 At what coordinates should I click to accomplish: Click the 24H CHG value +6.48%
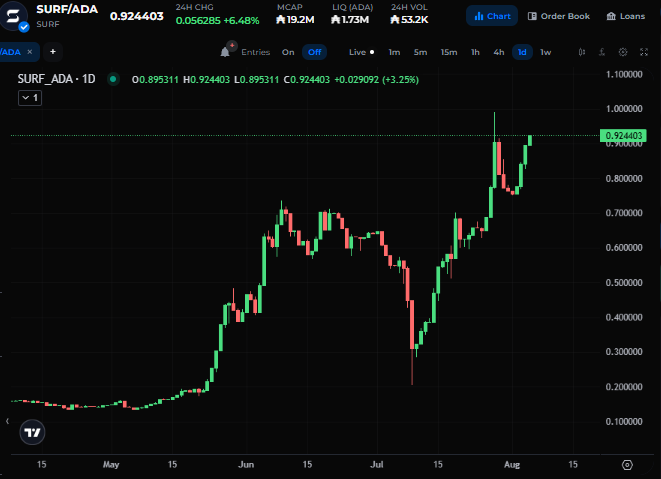coord(242,20)
